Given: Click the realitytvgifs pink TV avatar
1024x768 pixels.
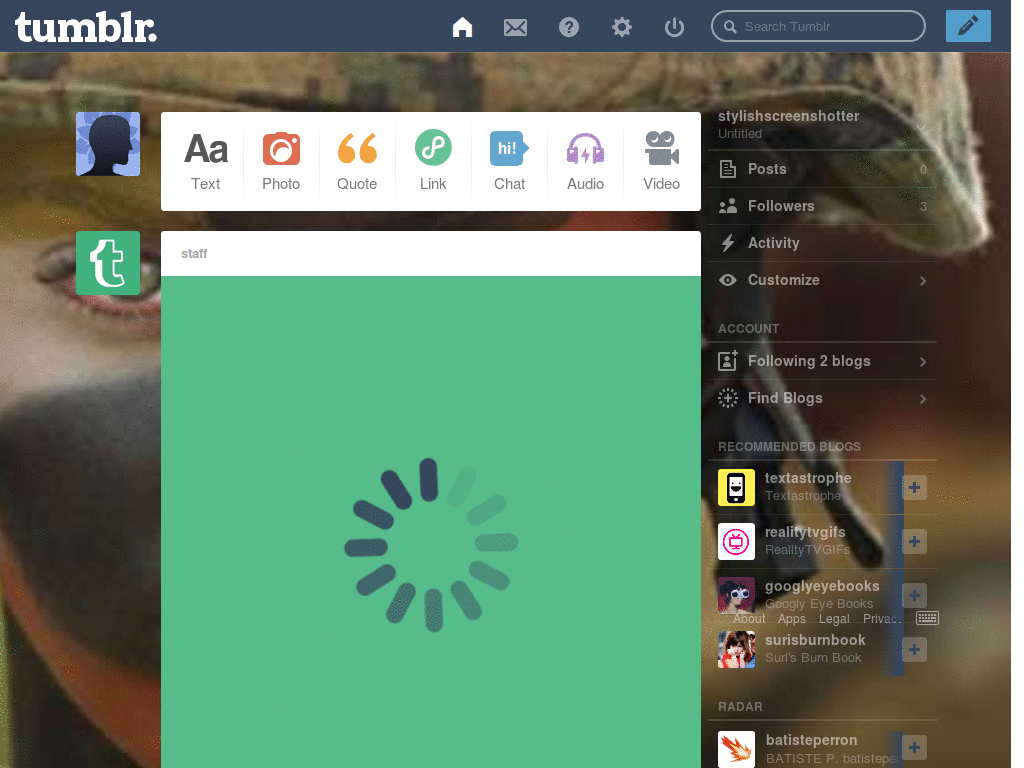Looking at the screenshot, I should click(736, 541).
